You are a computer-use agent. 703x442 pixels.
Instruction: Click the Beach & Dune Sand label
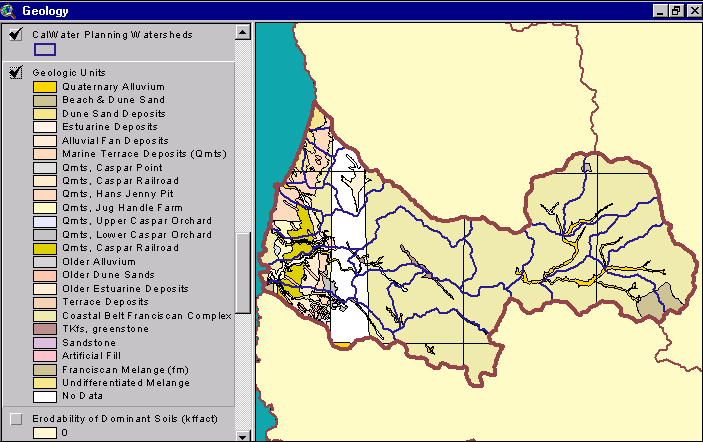[113, 100]
